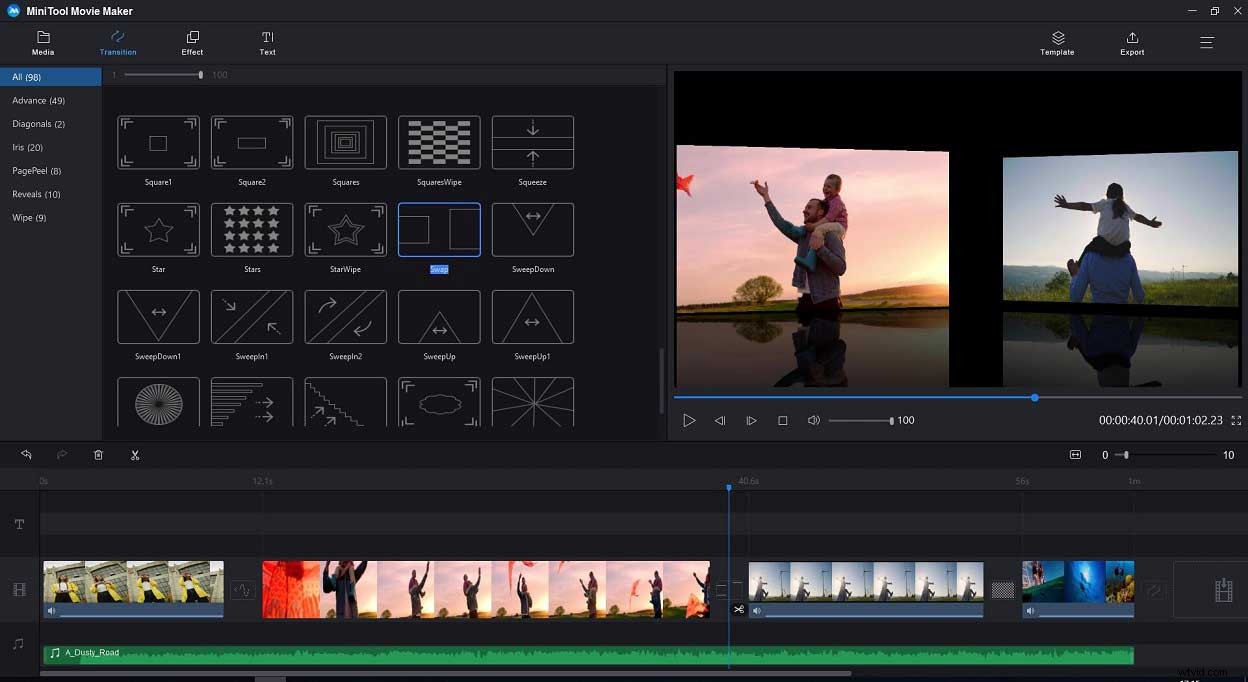The width and height of the screenshot is (1248, 682).
Task: Open the hamburger menu in top right
Action: click(1206, 42)
